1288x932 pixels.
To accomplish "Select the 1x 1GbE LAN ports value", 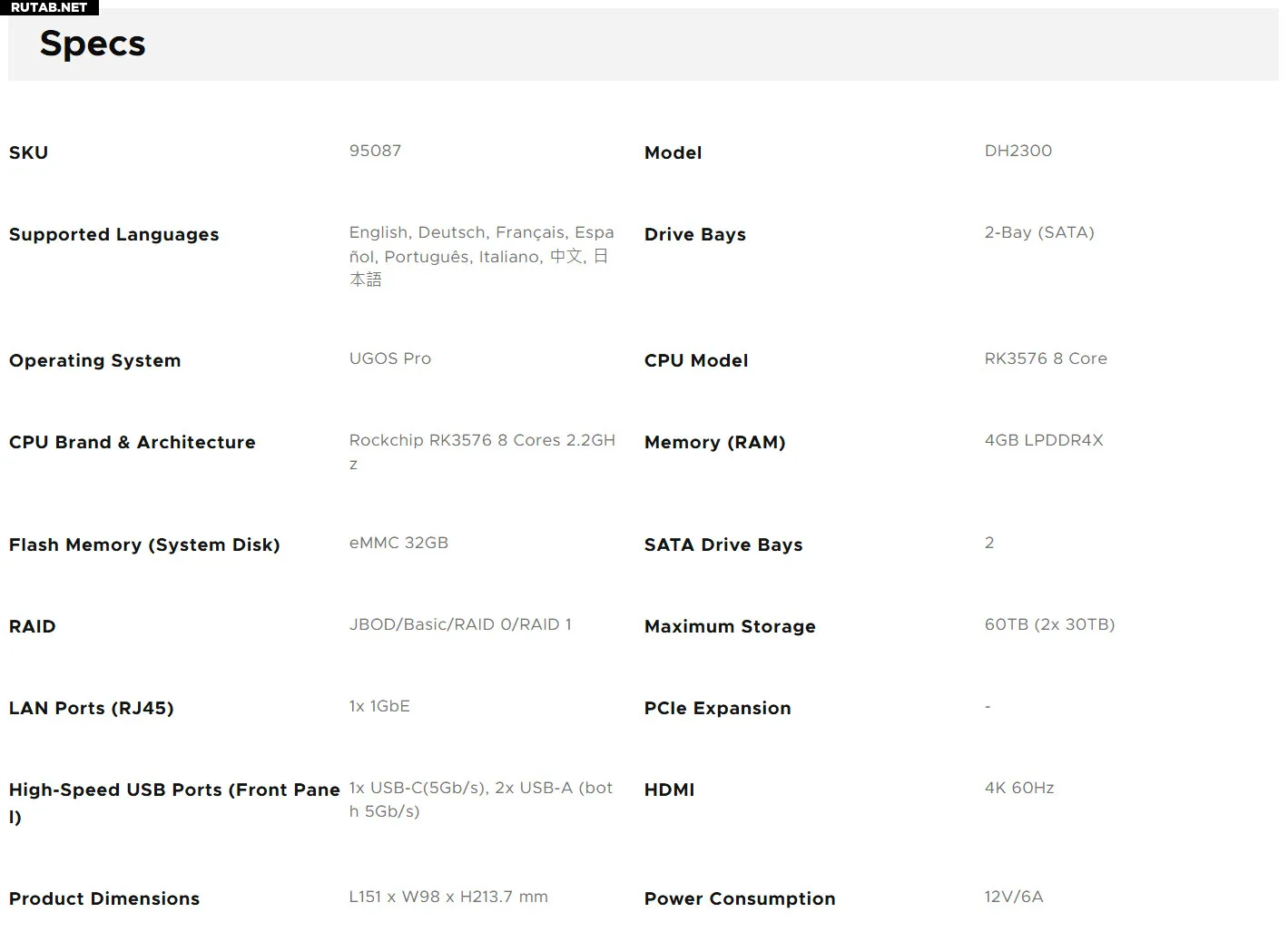I will (379, 706).
